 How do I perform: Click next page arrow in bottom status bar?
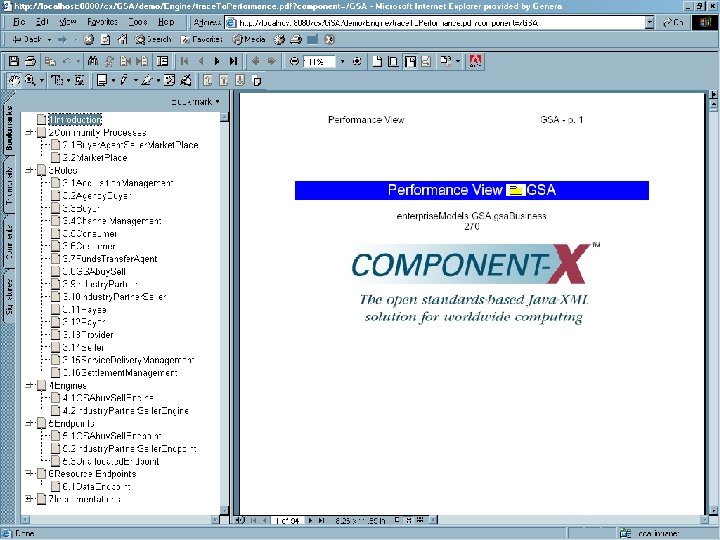(x=310, y=520)
